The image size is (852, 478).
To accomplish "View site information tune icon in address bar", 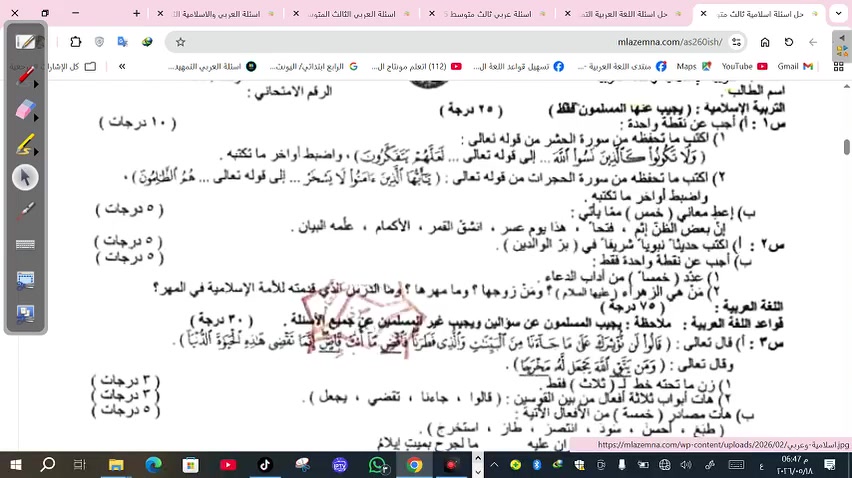I will coord(736,42).
